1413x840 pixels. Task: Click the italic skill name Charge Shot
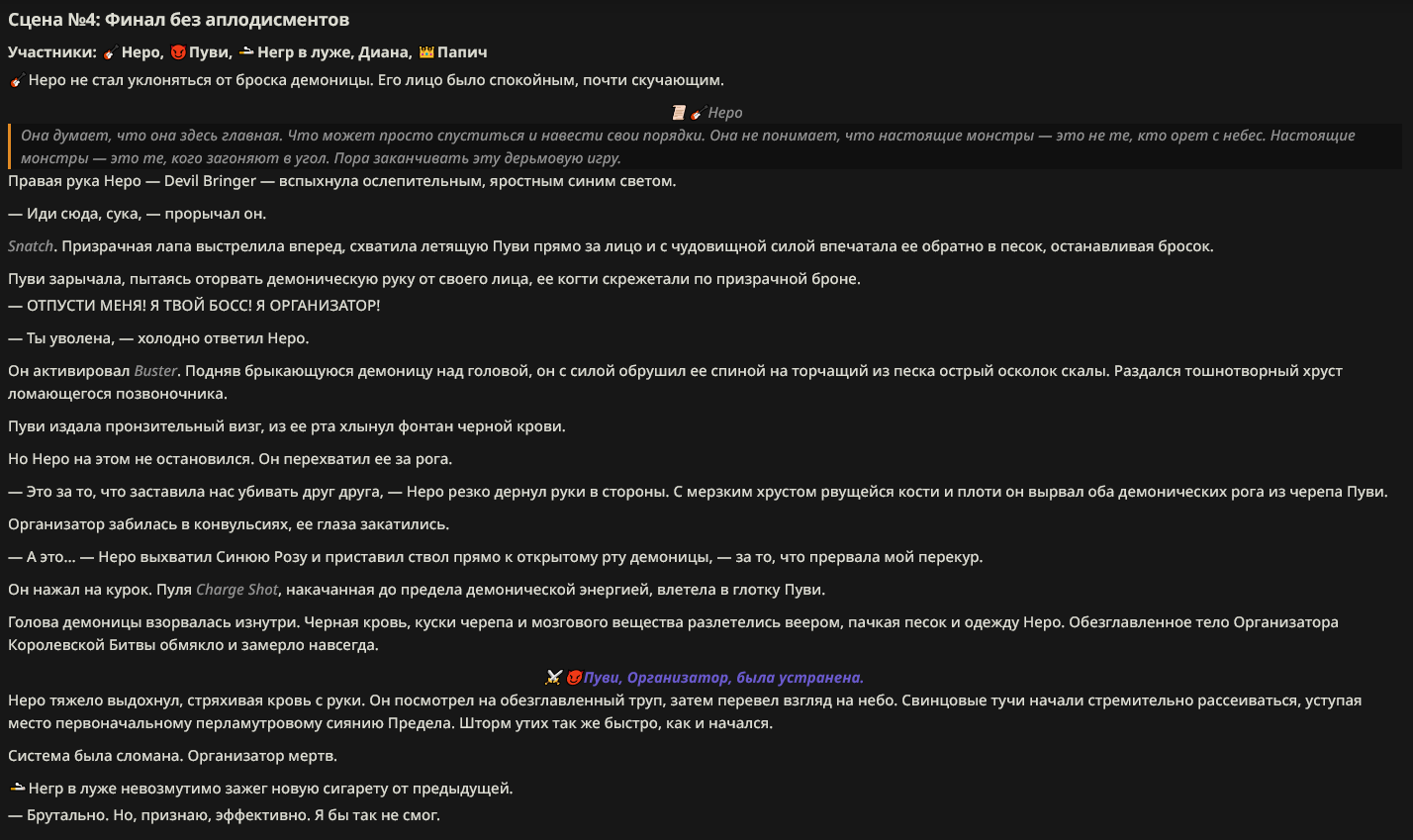[237, 590]
